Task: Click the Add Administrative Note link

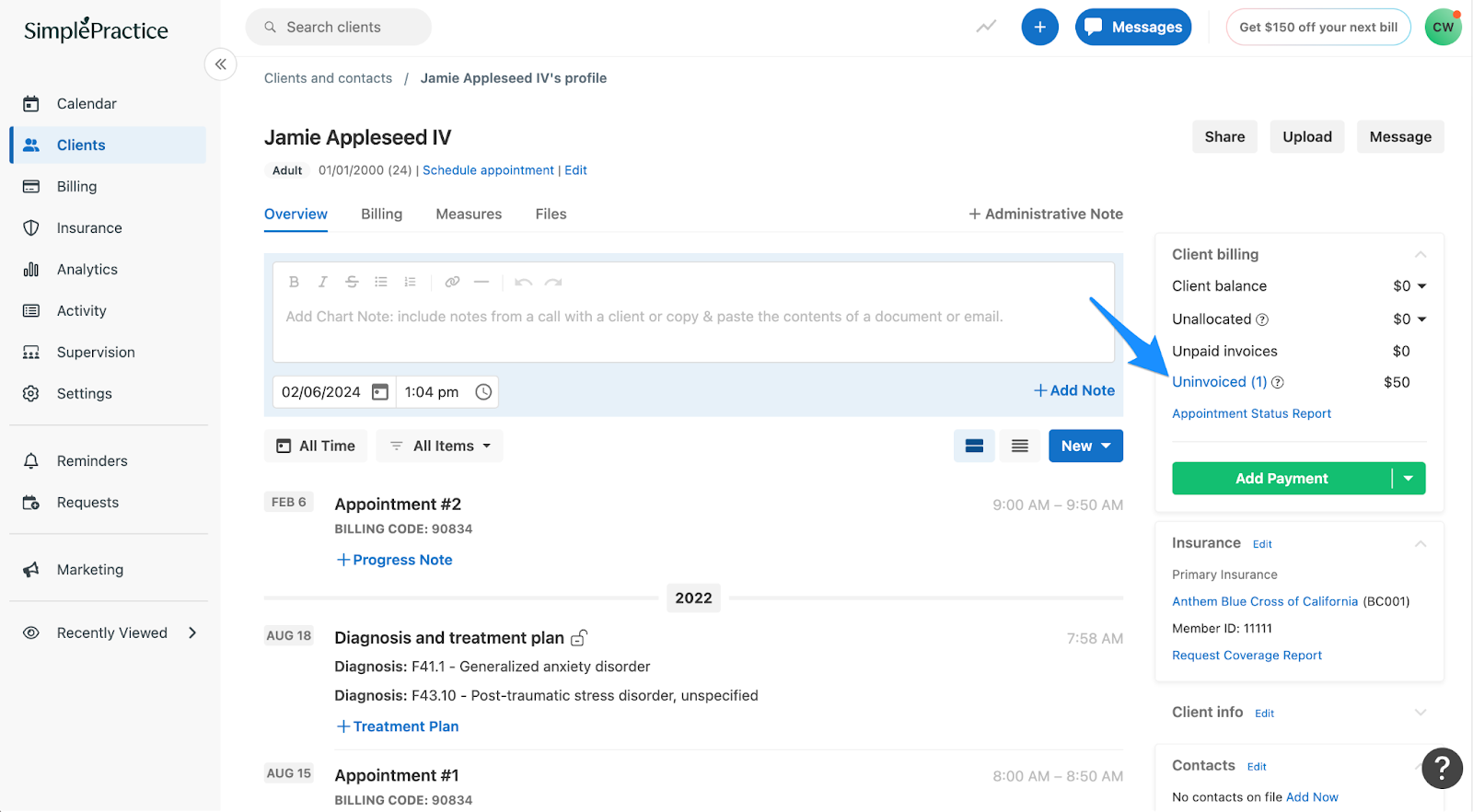Action: click(1045, 214)
